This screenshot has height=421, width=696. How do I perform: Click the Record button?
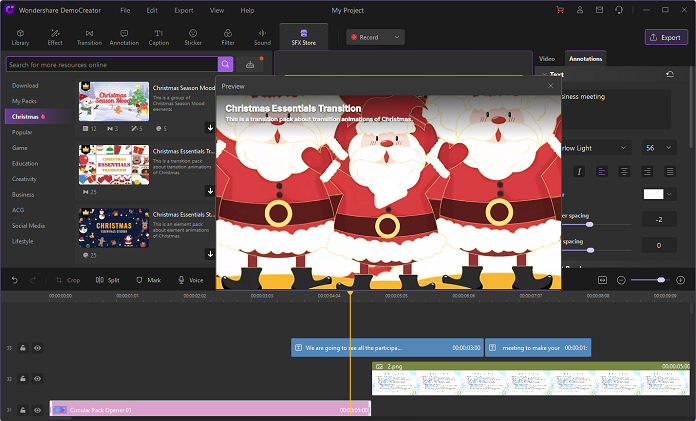365,37
